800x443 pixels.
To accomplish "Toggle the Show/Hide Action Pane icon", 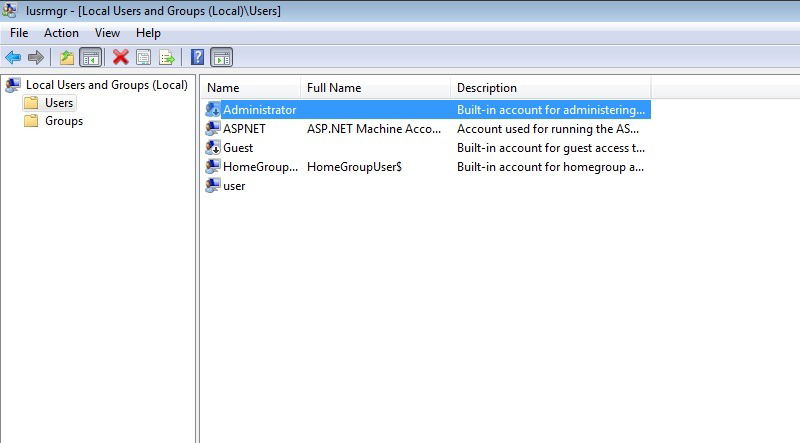I will coord(221,57).
